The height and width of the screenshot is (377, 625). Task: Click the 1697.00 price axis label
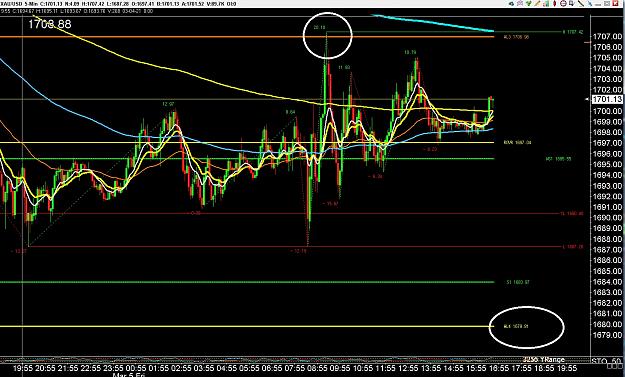[607, 143]
